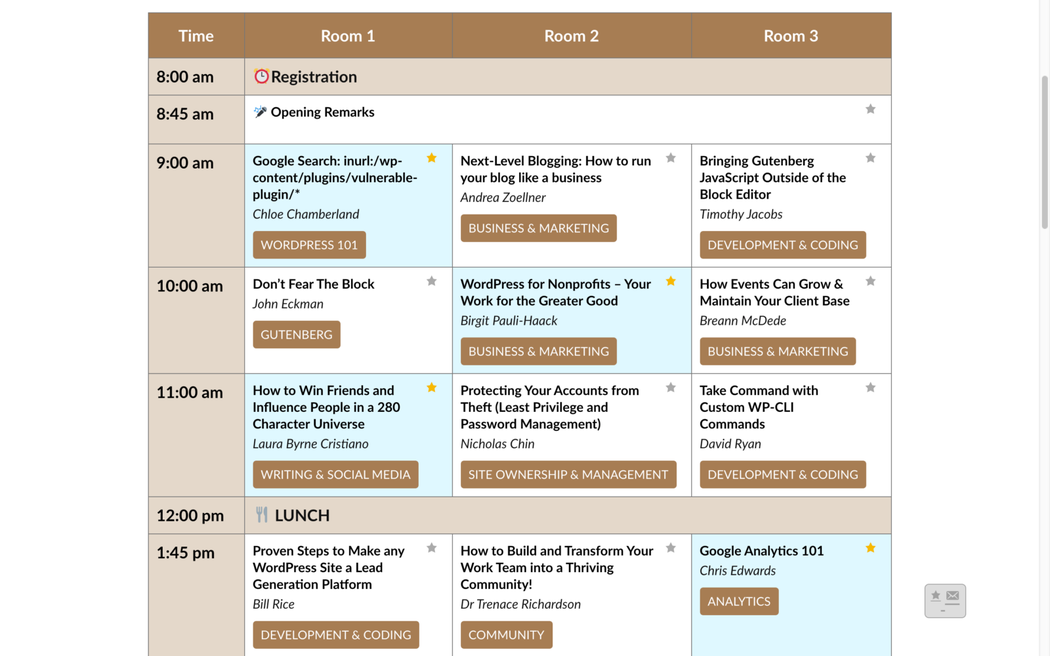Click the registration clock icon

[x=261, y=76]
